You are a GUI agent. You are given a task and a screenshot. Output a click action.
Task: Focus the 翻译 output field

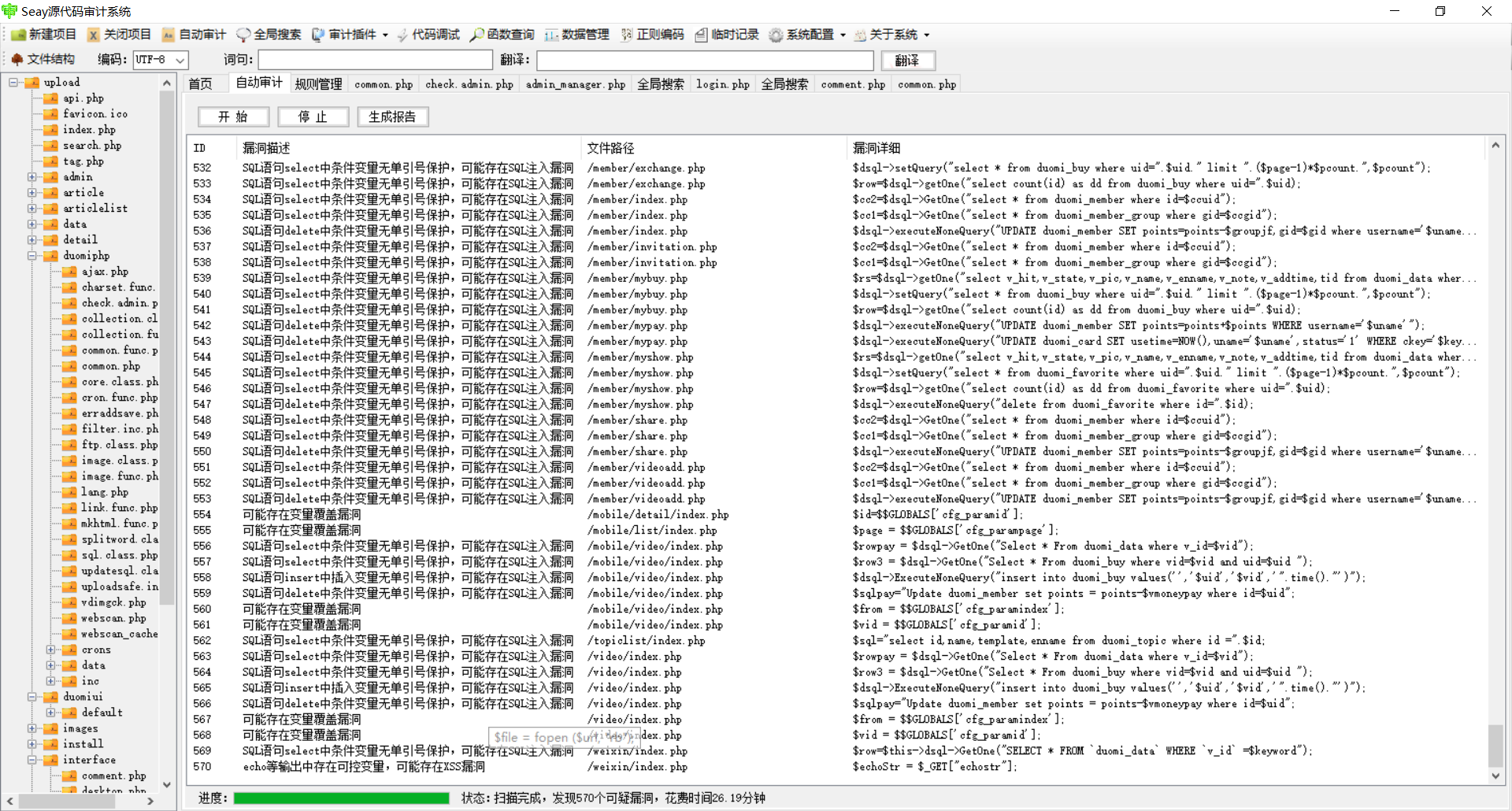[705, 60]
